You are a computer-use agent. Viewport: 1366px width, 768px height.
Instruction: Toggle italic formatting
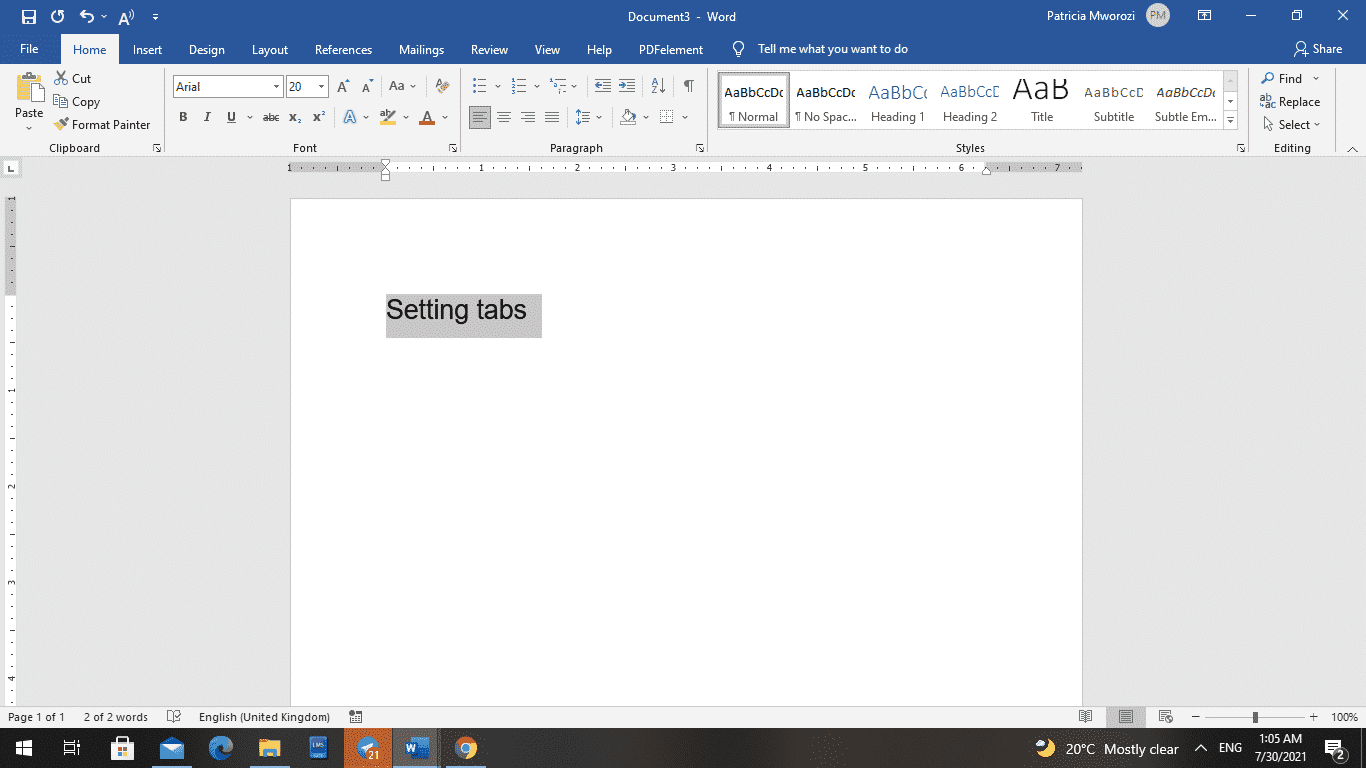tap(207, 117)
